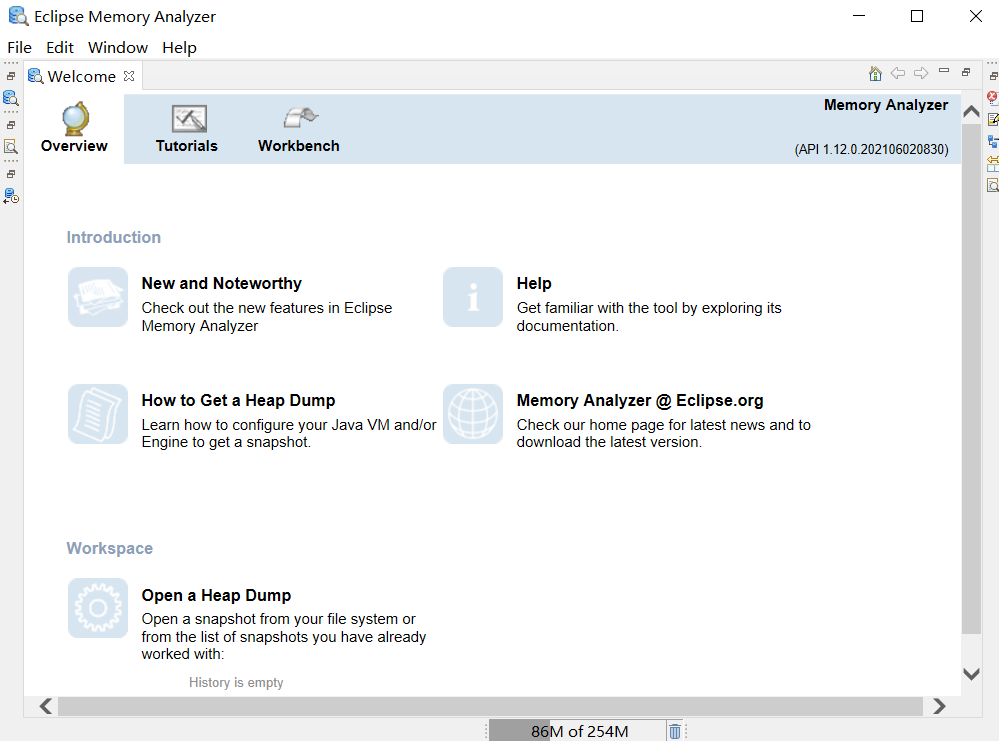Go to the Workbench icon
Screen dimensions: 999x741
pos(299,118)
